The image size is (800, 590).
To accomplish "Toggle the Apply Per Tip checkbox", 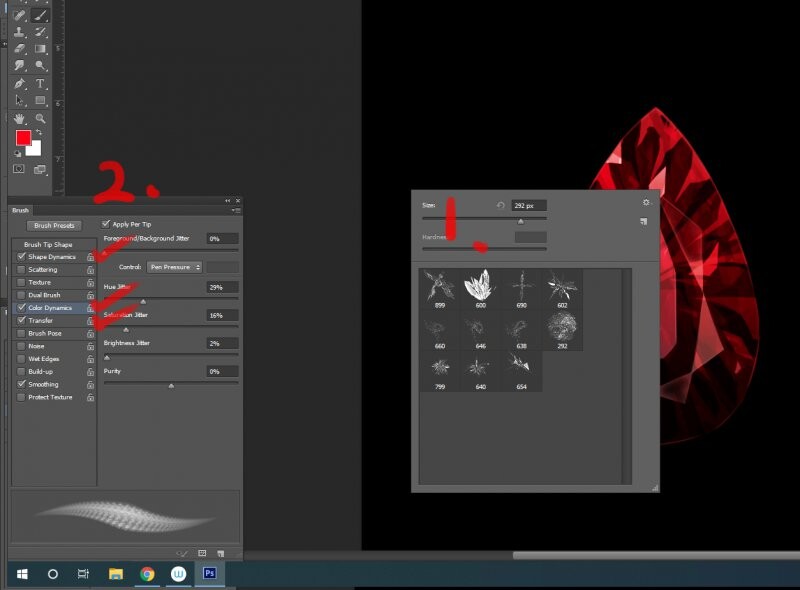I will tap(107, 224).
